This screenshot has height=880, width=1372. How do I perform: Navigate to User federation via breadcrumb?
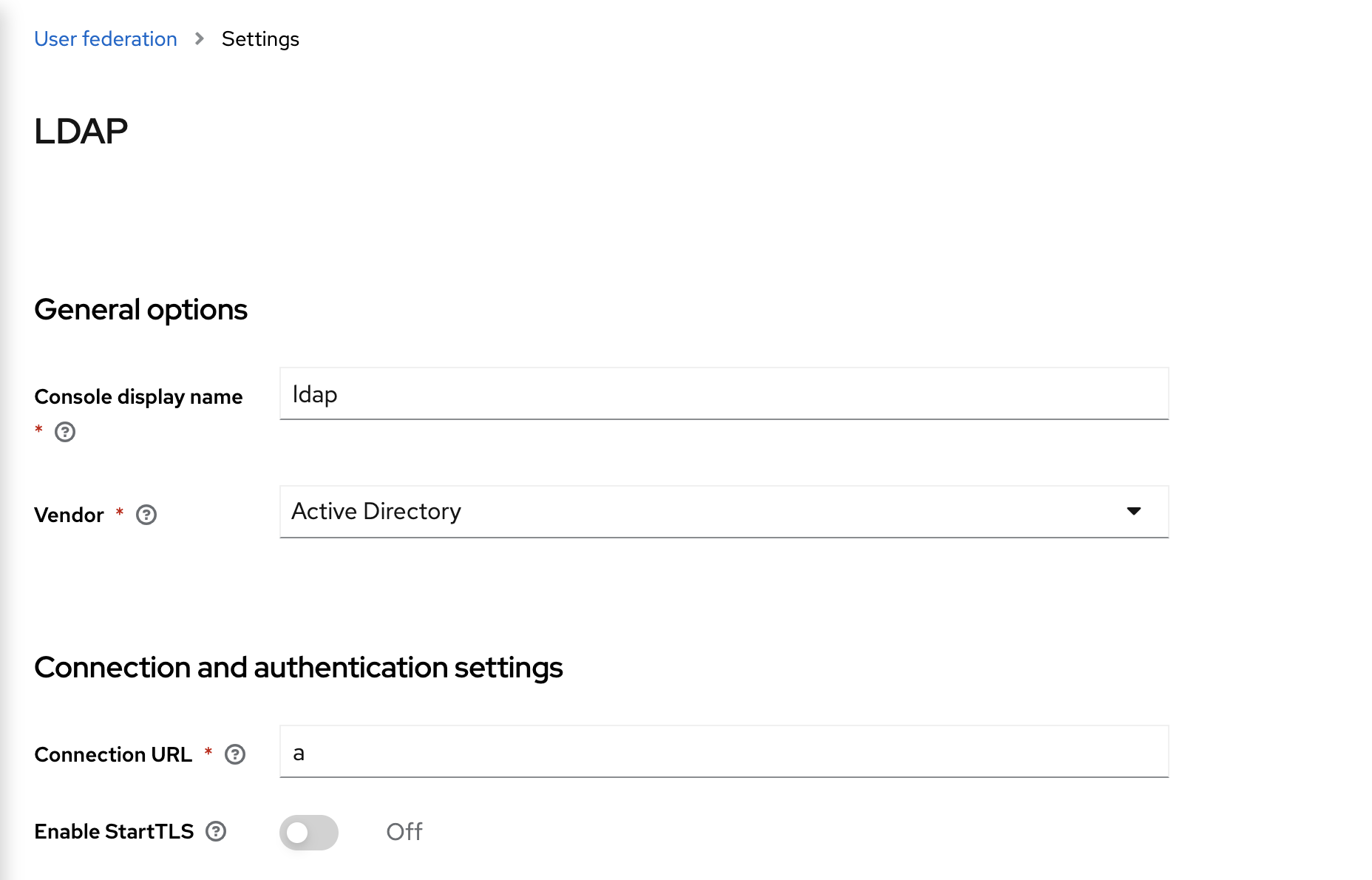pyautogui.click(x=105, y=38)
